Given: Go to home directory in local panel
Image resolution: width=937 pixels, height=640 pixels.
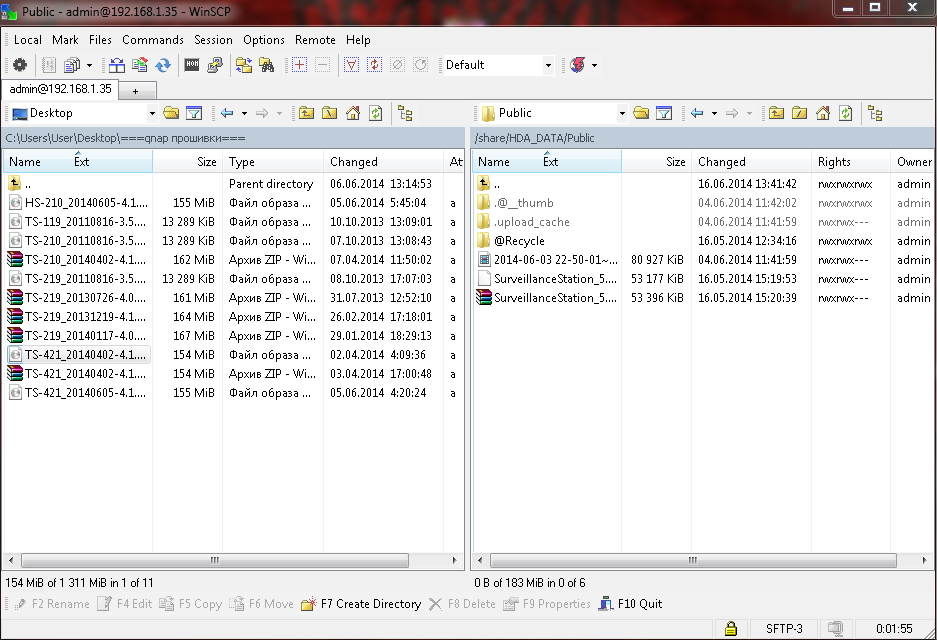Looking at the screenshot, I should pyautogui.click(x=353, y=113).
